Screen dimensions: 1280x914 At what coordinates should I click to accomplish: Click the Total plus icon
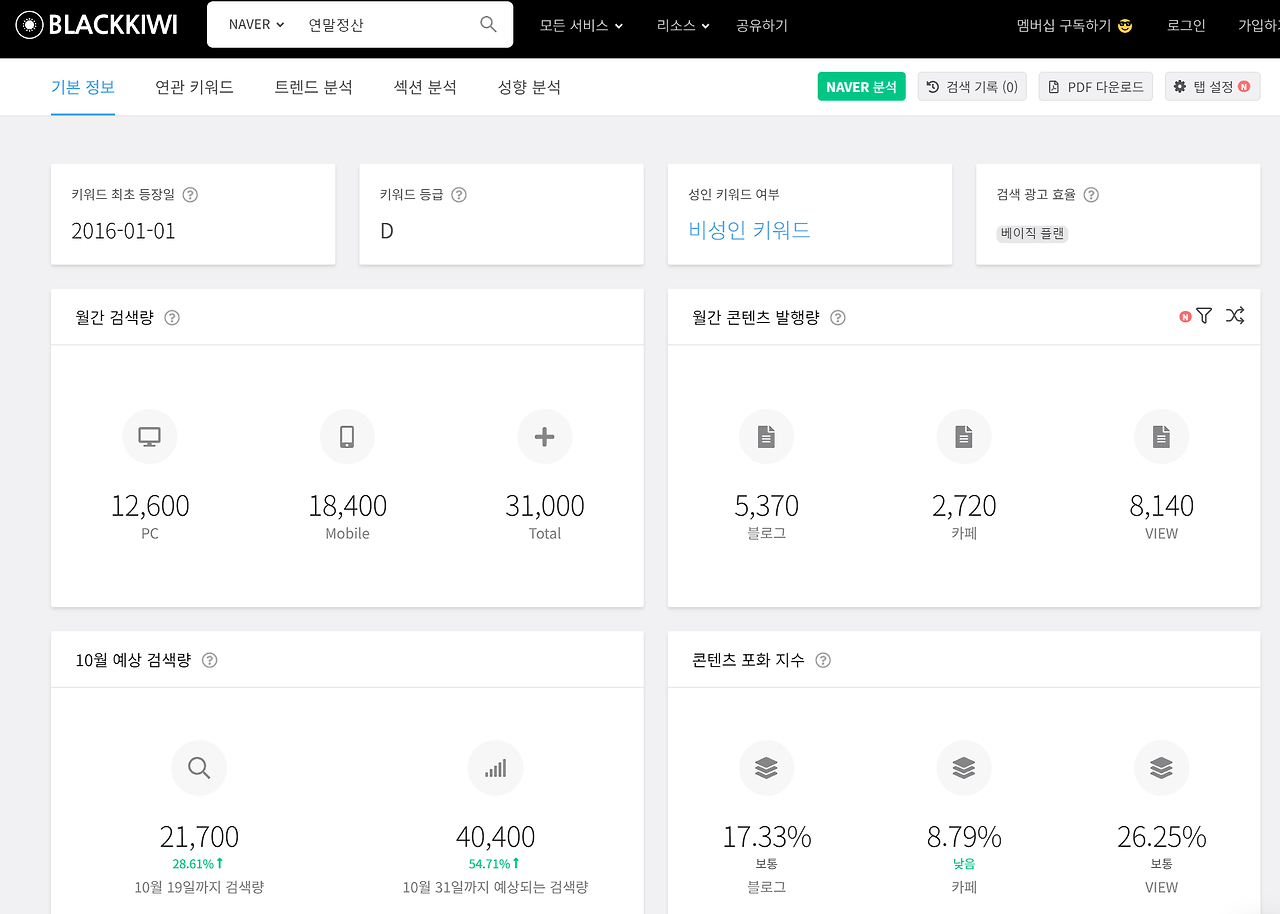(545, 436)
